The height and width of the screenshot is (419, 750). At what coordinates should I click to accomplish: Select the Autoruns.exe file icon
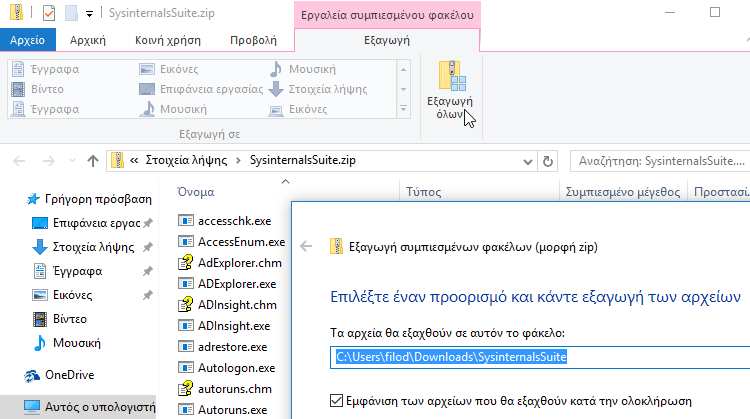tap(186, 410)
